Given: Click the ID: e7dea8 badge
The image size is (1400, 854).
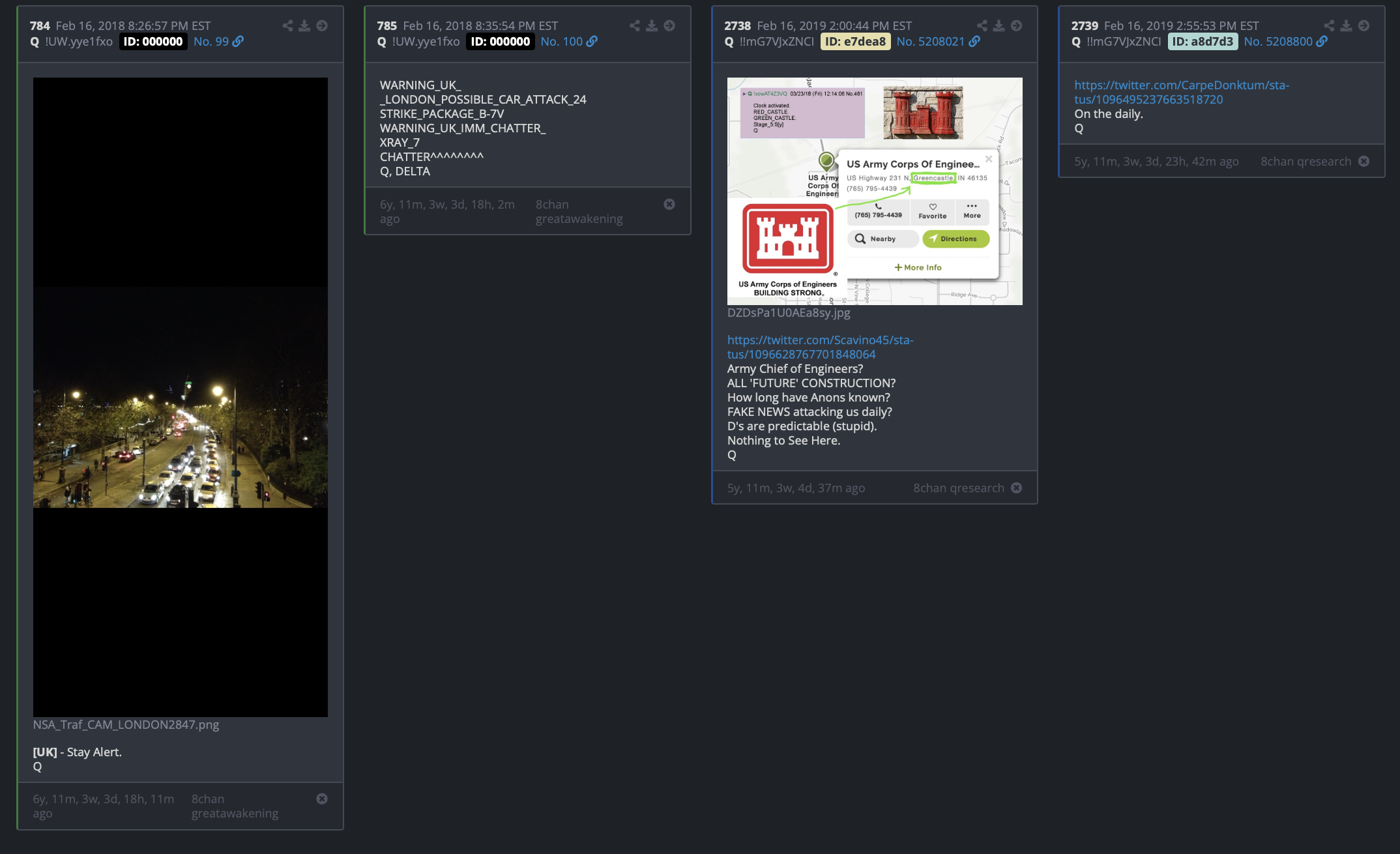Looking at the screenshot, I should coord(856,41).
